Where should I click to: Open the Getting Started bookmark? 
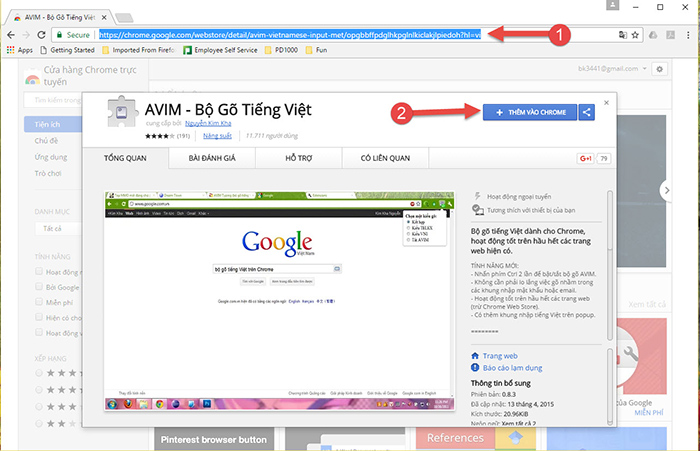(67, 50)
